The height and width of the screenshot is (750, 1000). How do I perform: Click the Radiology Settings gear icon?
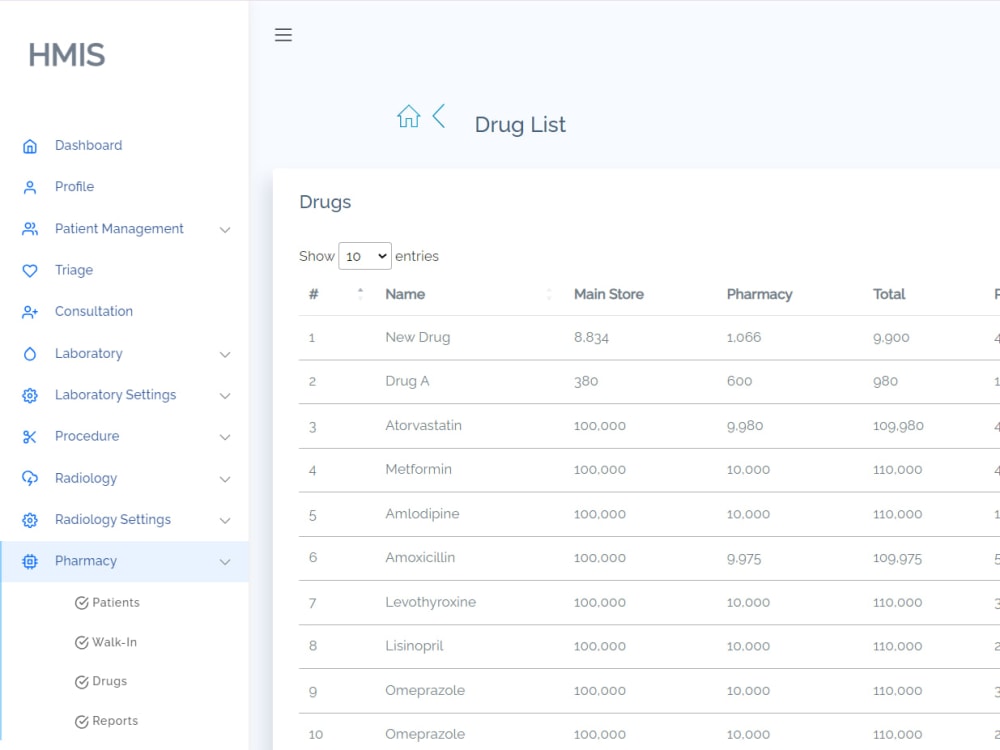(30, 520)
